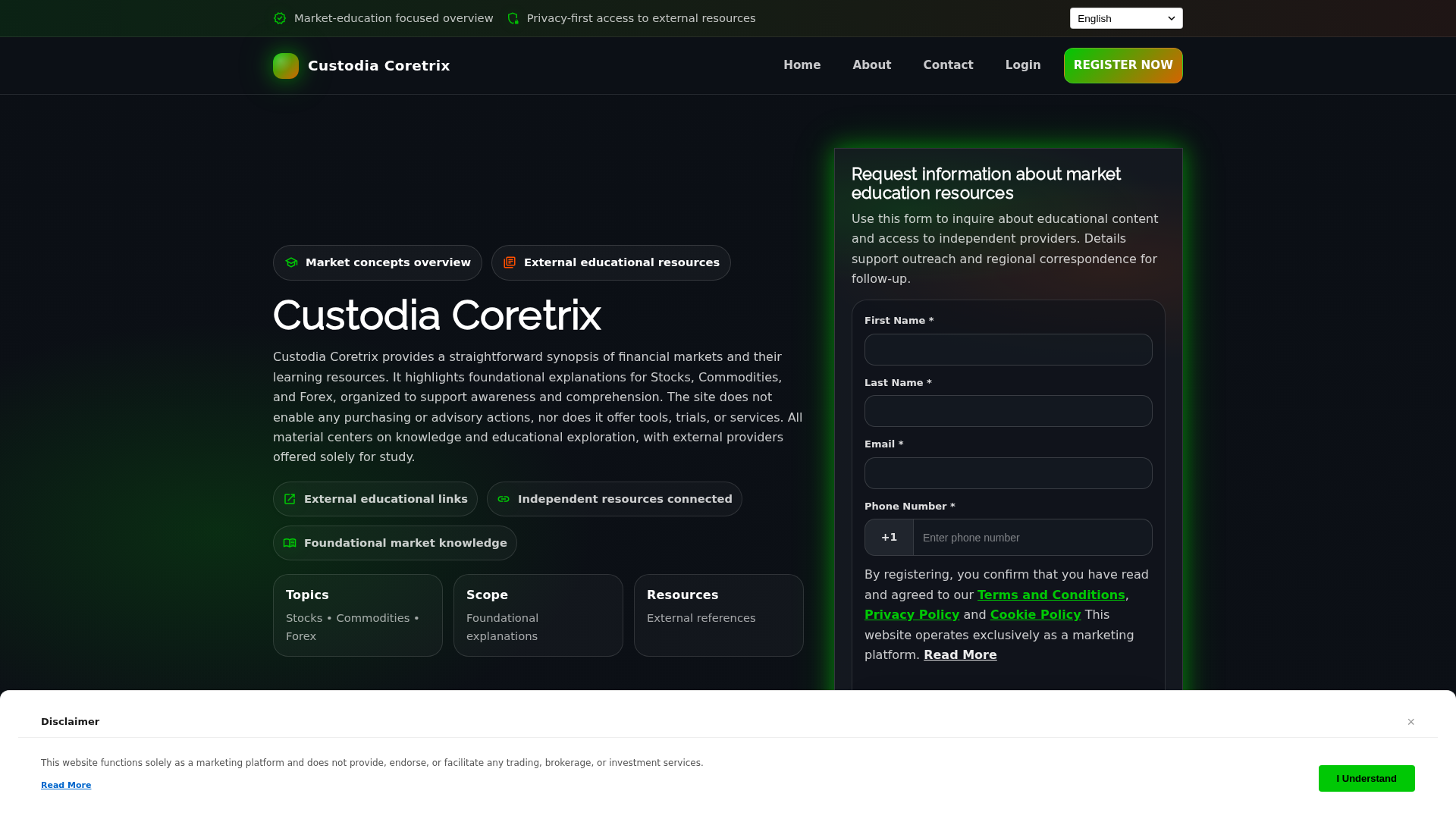Click the I Understand button
Screen dimensions: 1456x819
tap(1367, 779)
